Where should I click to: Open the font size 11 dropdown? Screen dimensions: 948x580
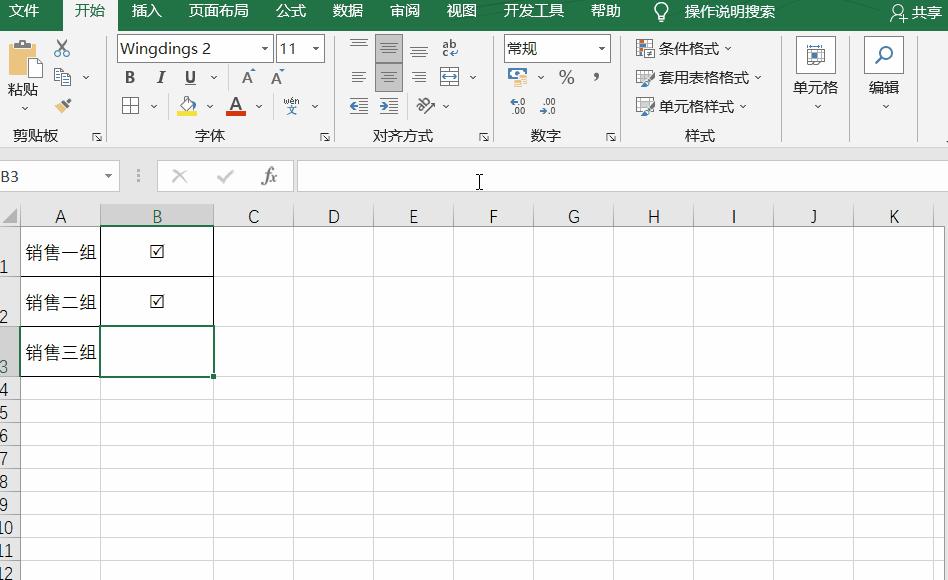(318, 47)
